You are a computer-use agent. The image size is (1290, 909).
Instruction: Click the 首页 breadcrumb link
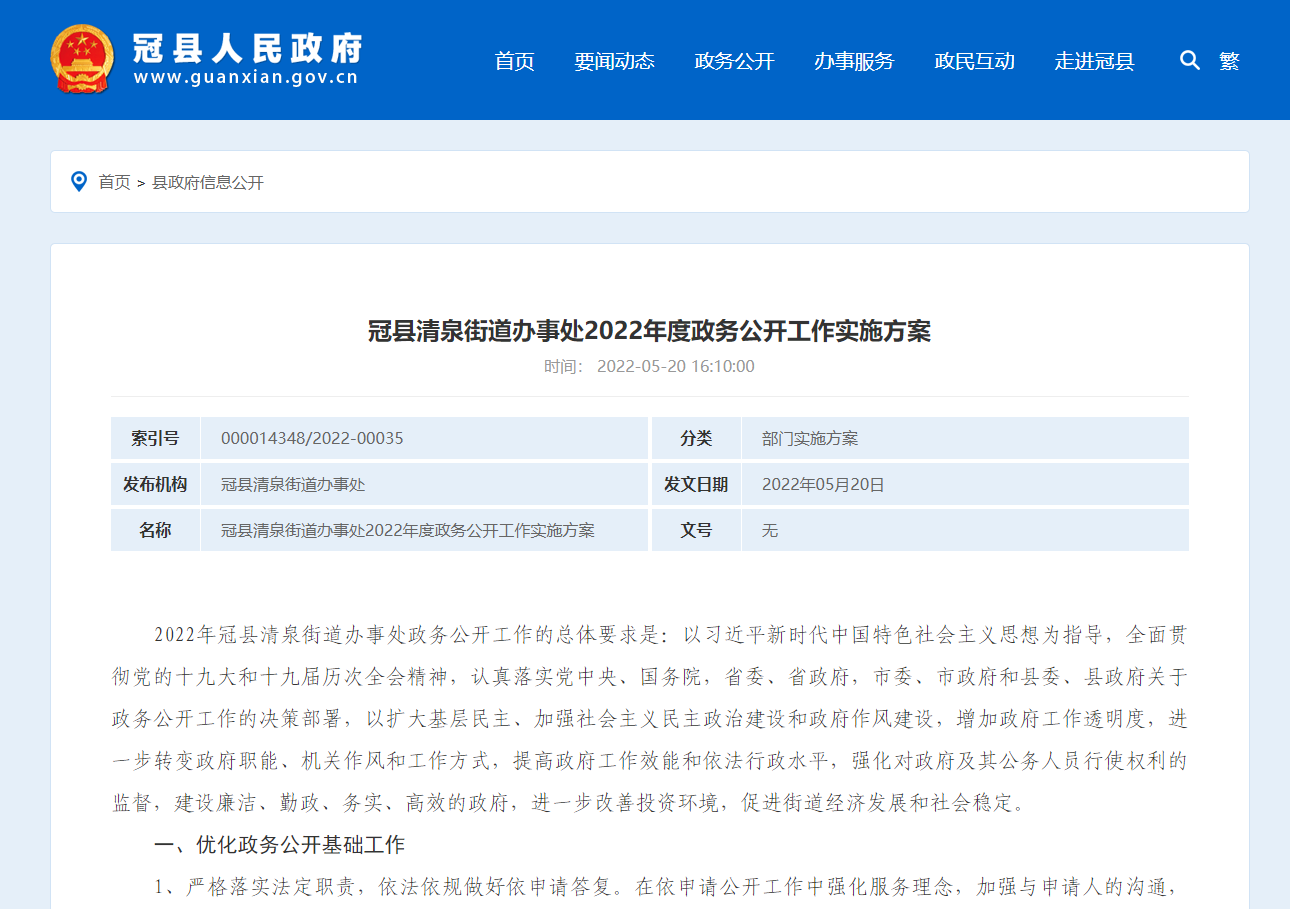pos(114,182)
